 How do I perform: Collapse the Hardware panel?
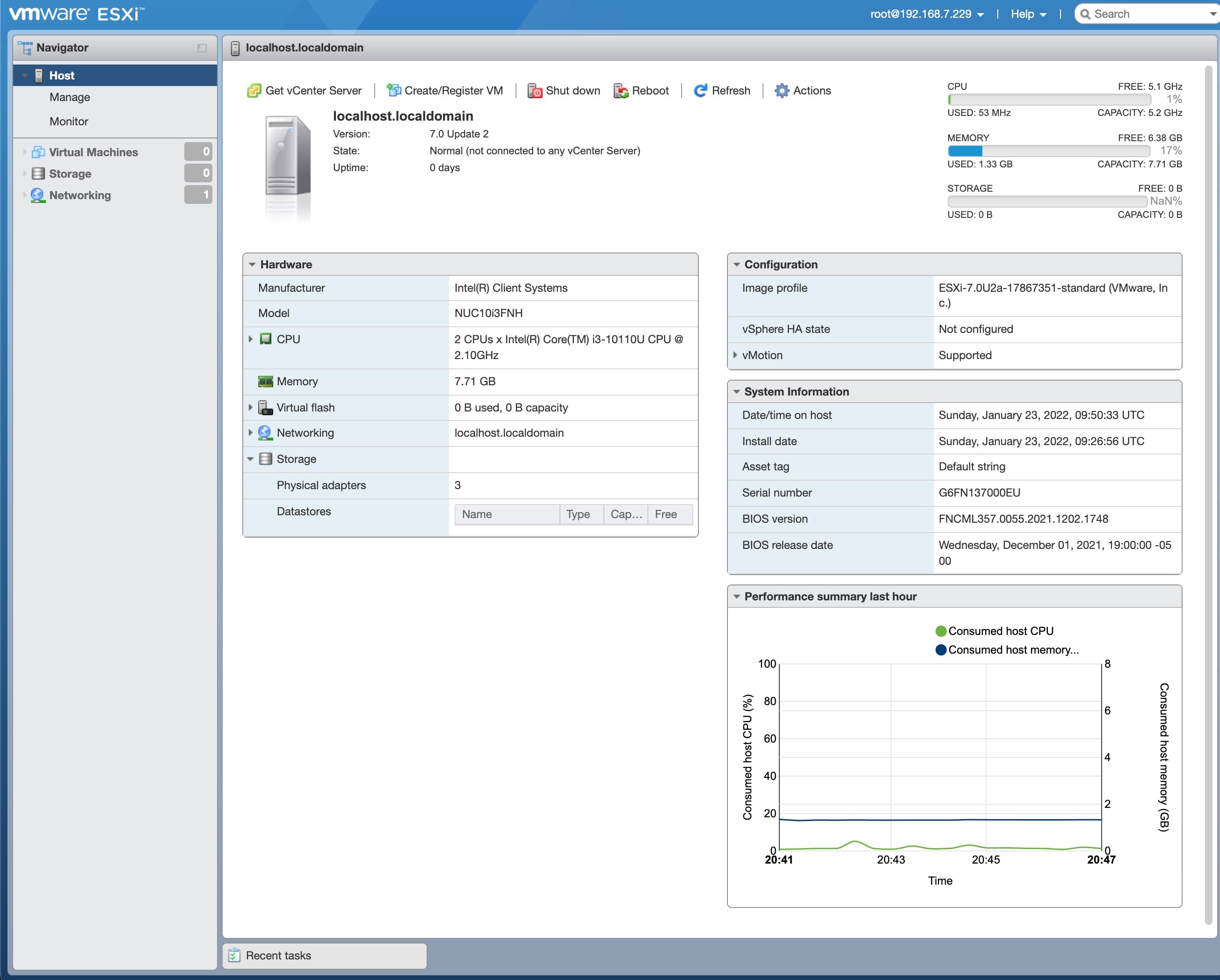click(252, 265)
